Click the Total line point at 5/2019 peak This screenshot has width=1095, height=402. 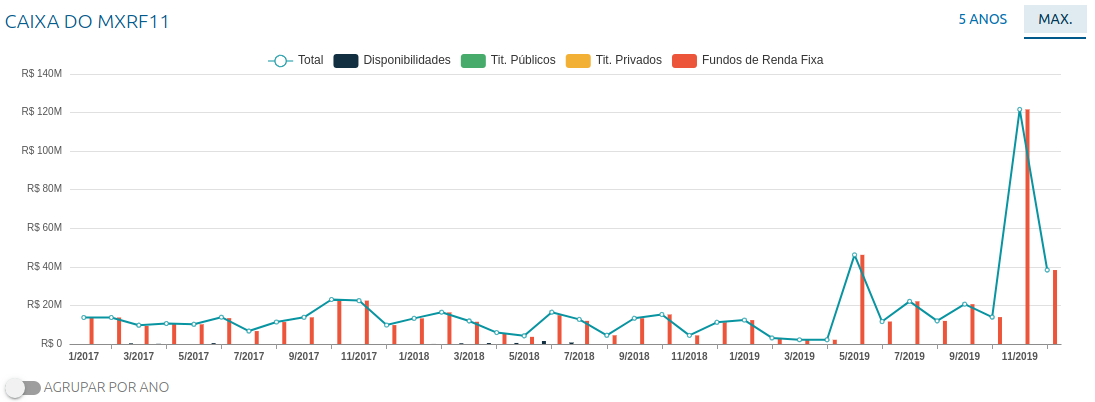click(x=854, y=255)
